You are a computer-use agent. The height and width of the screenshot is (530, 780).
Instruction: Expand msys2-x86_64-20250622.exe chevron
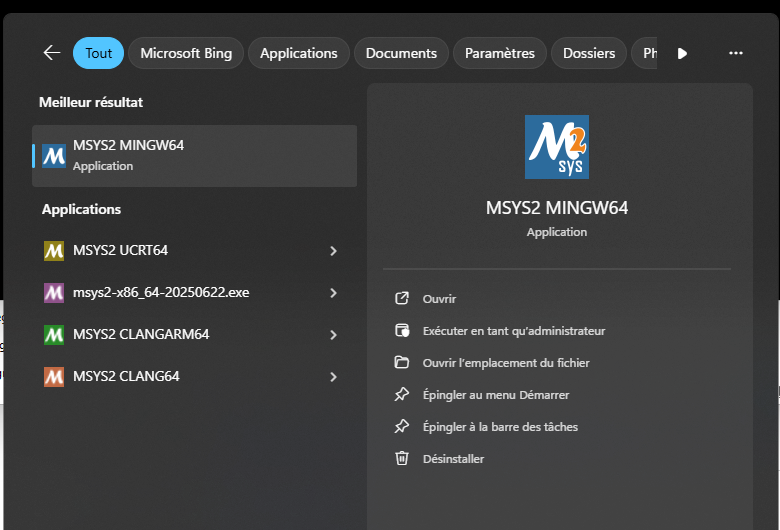click(333, 293)
